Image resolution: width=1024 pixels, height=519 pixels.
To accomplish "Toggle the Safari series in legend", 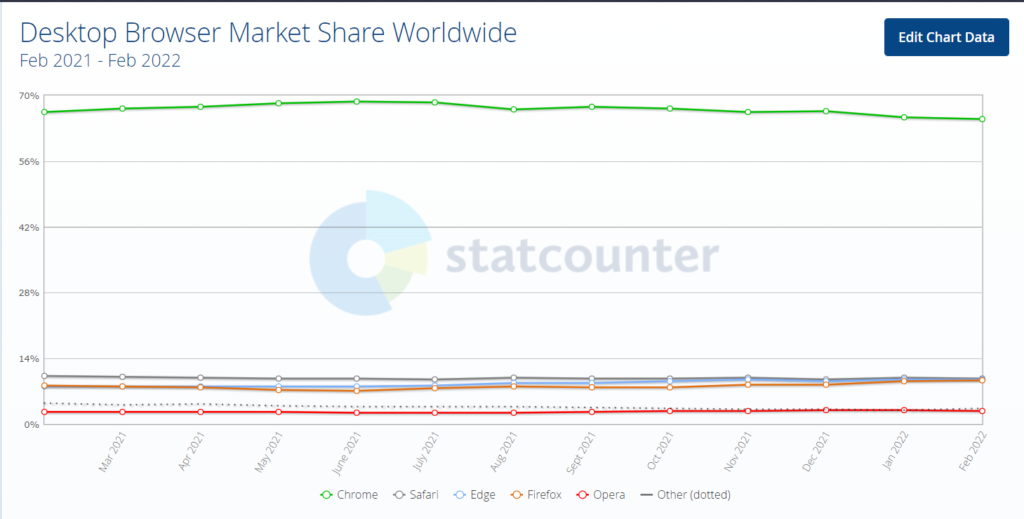I will click(417, 495).
